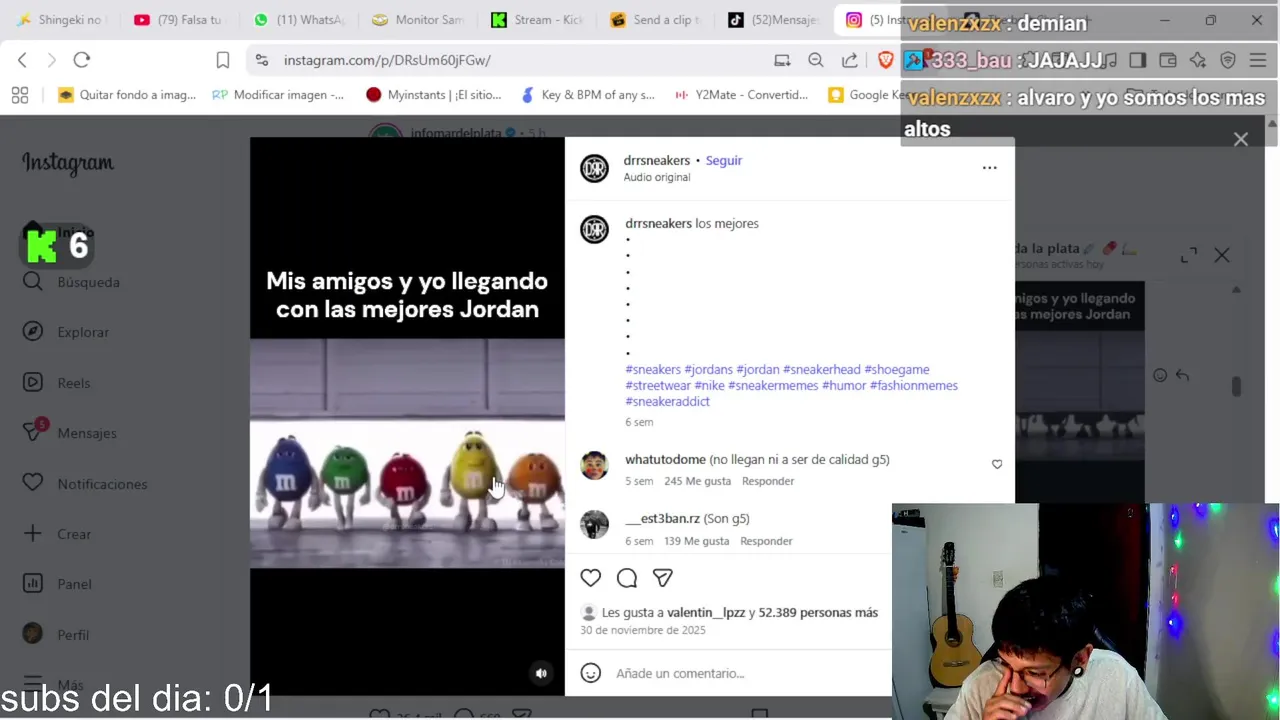Click Responder under the __est3ban.rz comment

pos(766,541)
